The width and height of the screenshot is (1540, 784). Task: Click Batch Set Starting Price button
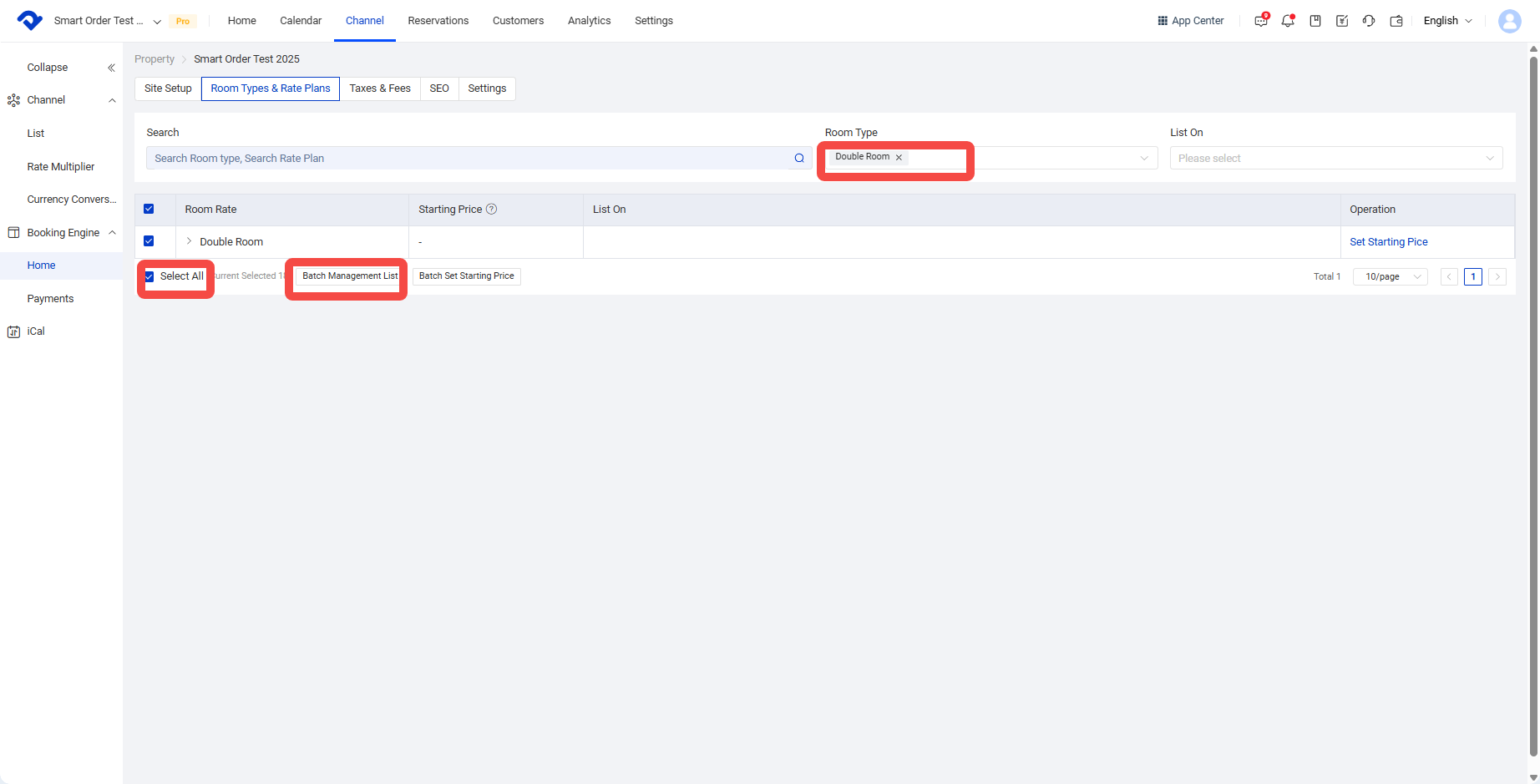pos(467,276)
